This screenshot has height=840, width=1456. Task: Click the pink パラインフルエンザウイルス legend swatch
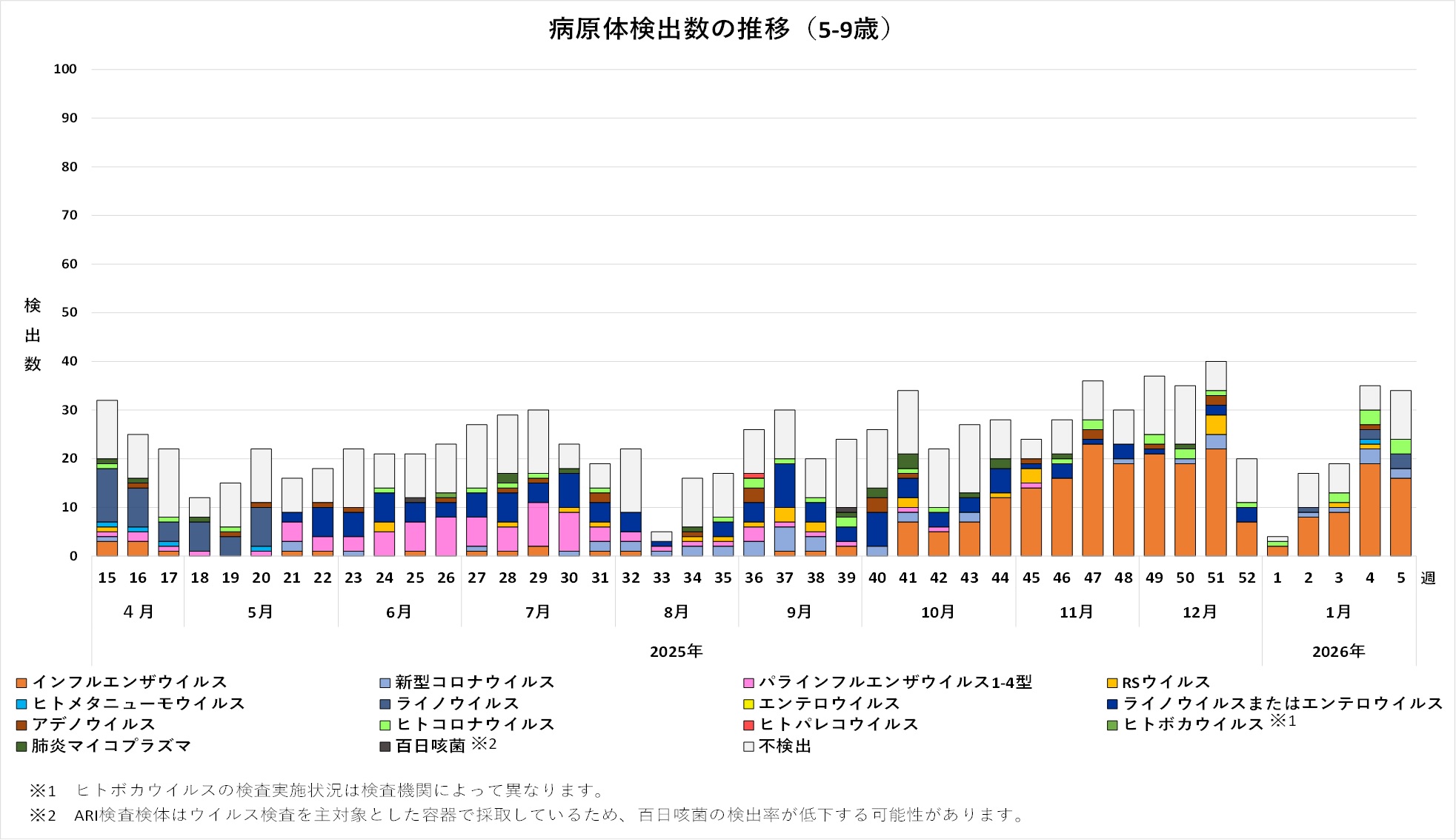pyautogui.click(x=748, y=683)
